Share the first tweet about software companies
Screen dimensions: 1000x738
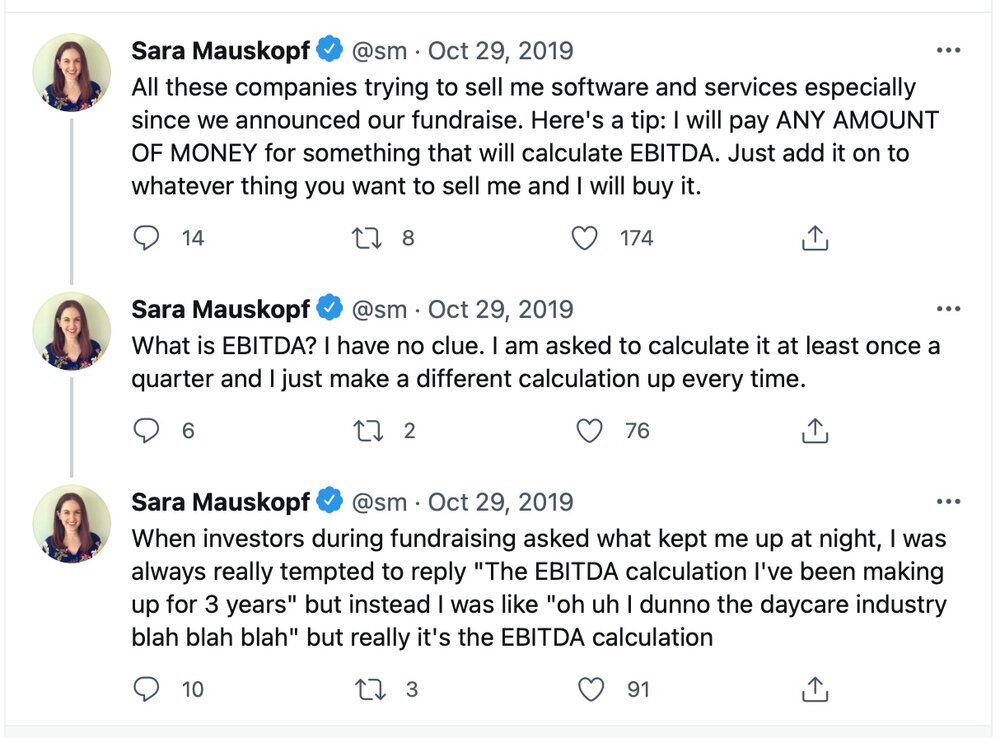click(814, 238)
